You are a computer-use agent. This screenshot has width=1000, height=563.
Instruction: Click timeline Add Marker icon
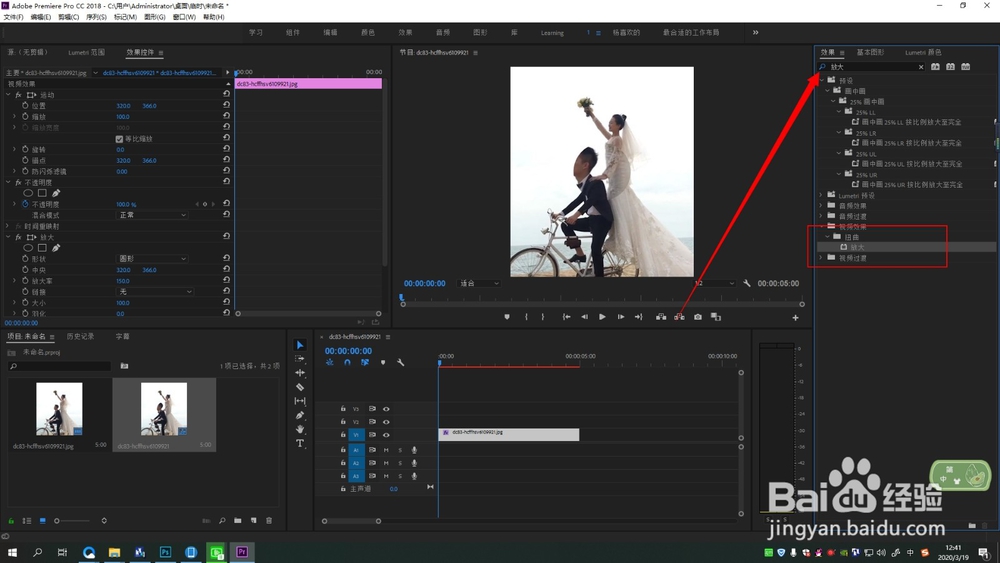pyautogui.click(x=383, y=362)
